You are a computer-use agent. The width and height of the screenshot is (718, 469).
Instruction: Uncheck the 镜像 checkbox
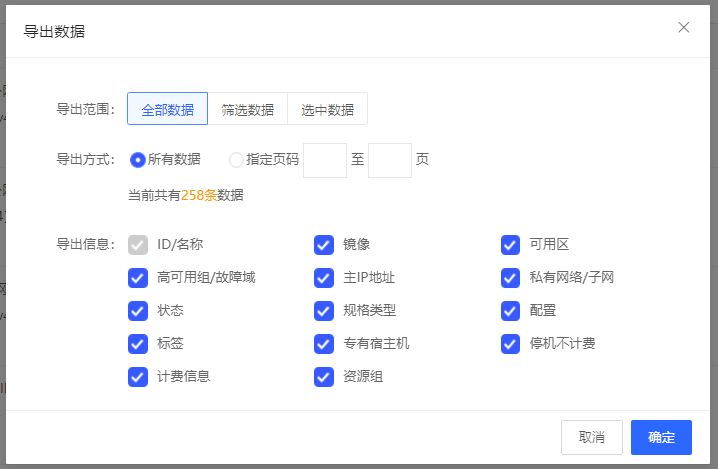[x=324, y=245]
